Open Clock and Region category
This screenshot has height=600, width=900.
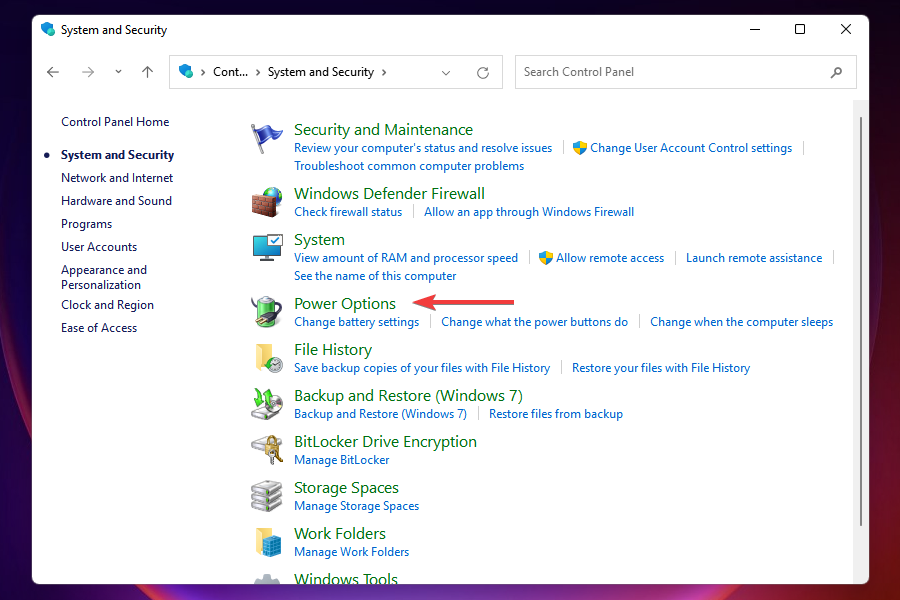coord(107,305)
